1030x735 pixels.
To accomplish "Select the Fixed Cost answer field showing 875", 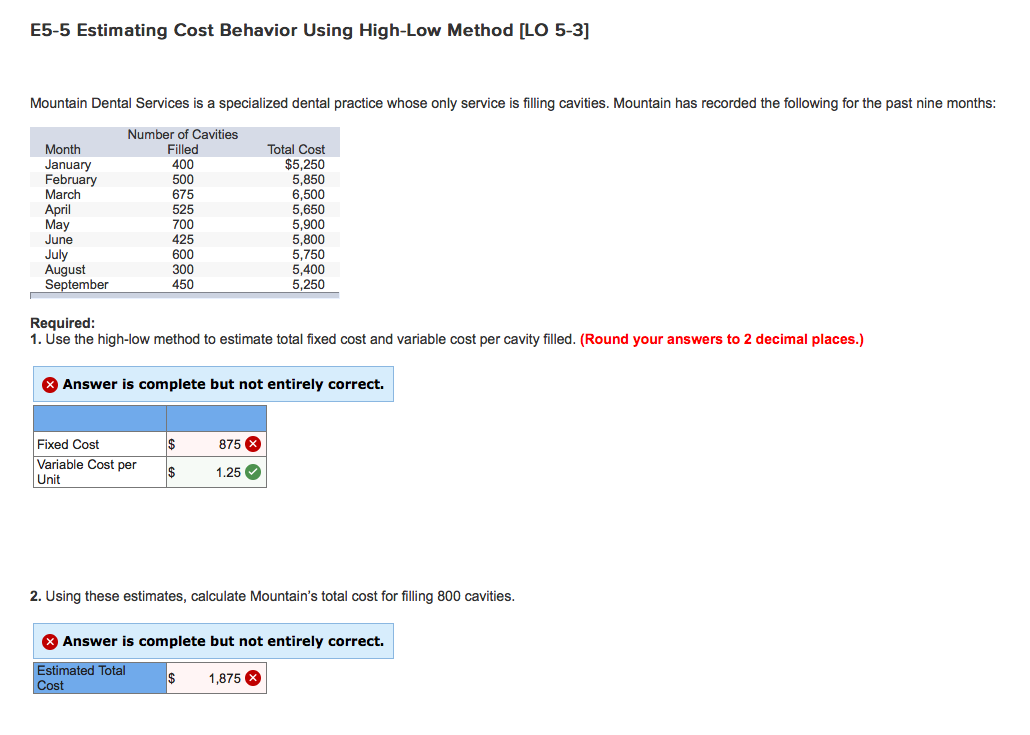I will [x=216, y=444].
